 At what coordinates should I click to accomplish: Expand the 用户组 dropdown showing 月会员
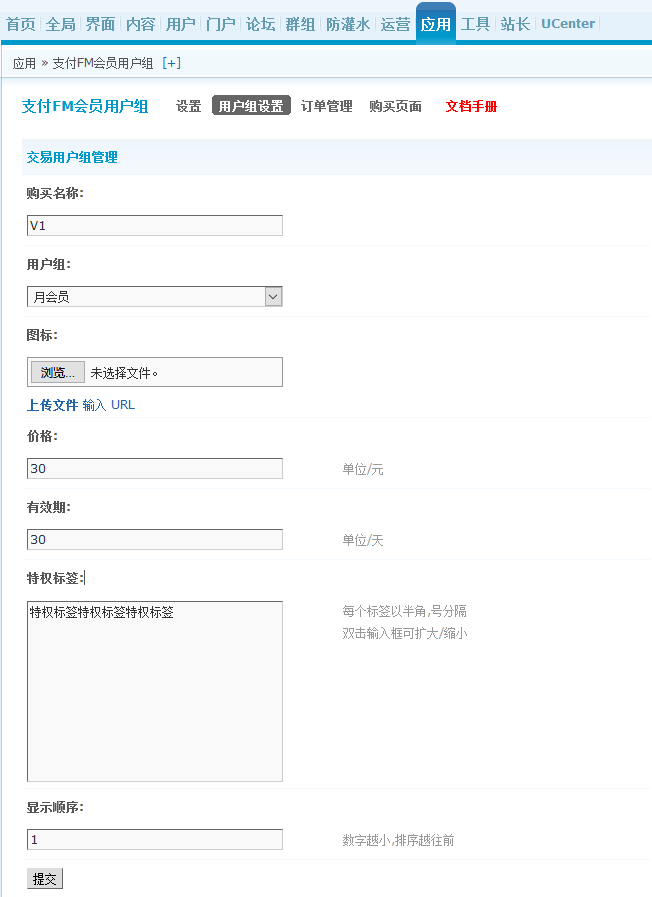pos(155,296)
